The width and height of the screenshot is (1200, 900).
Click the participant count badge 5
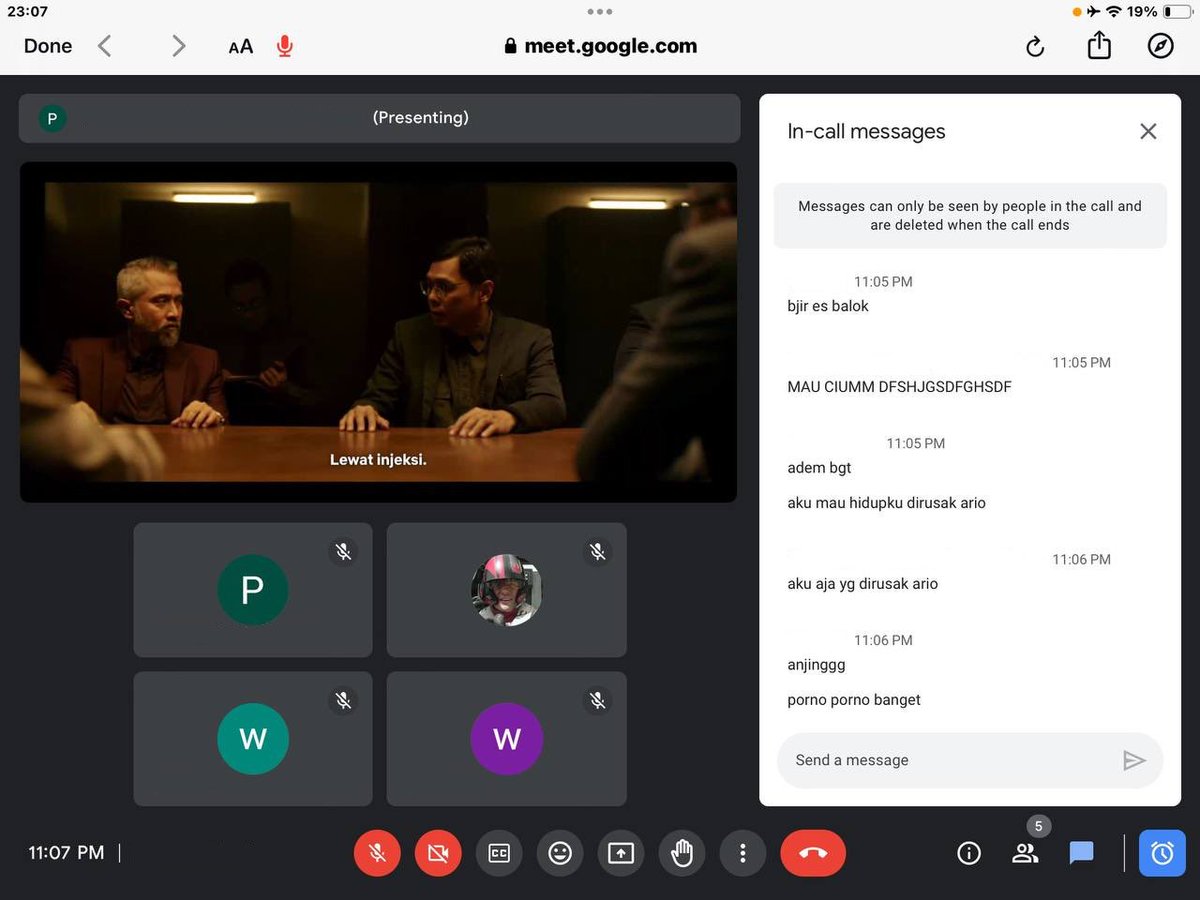[1039, 827]
